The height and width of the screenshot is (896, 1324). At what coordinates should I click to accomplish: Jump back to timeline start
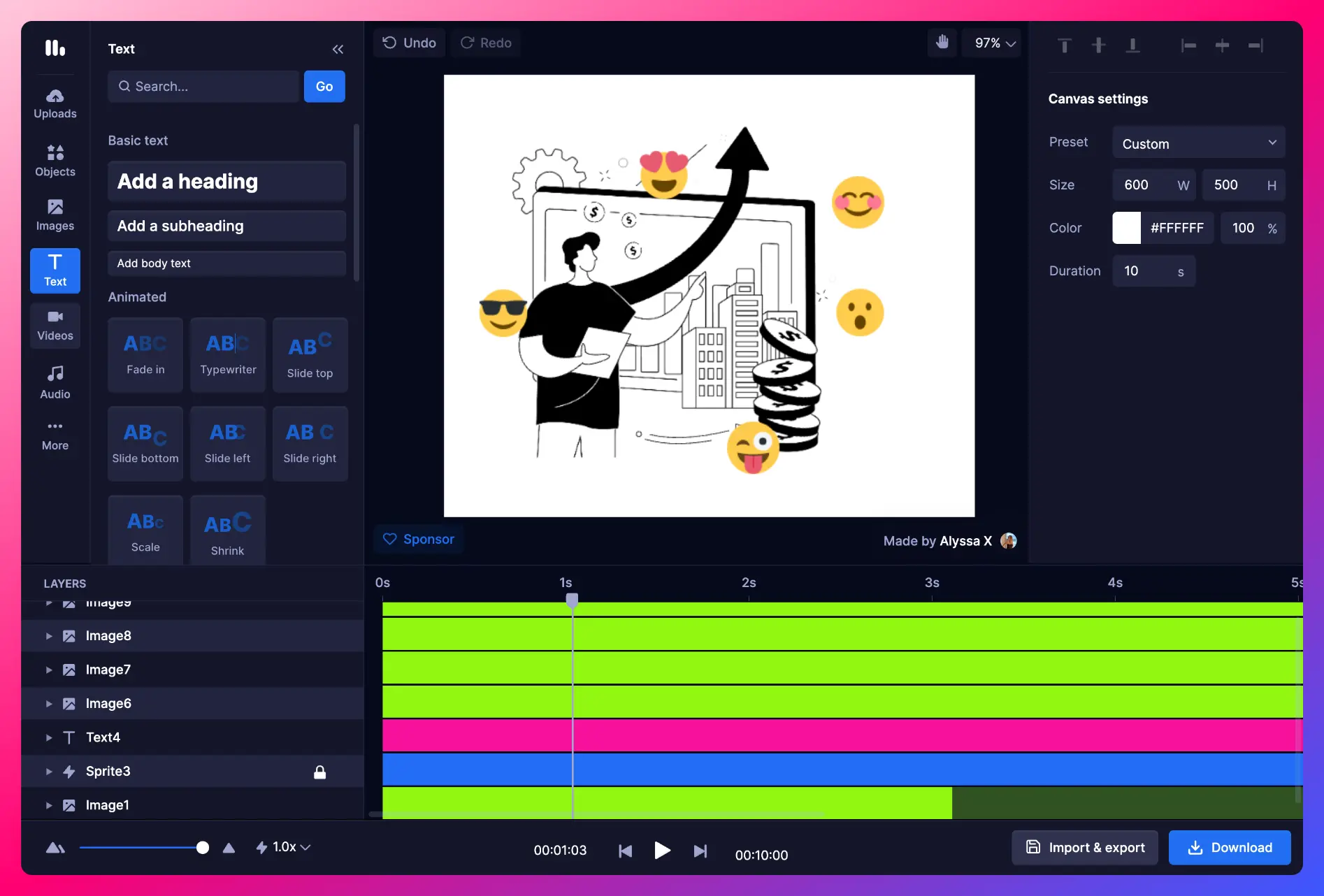[625, 851]
